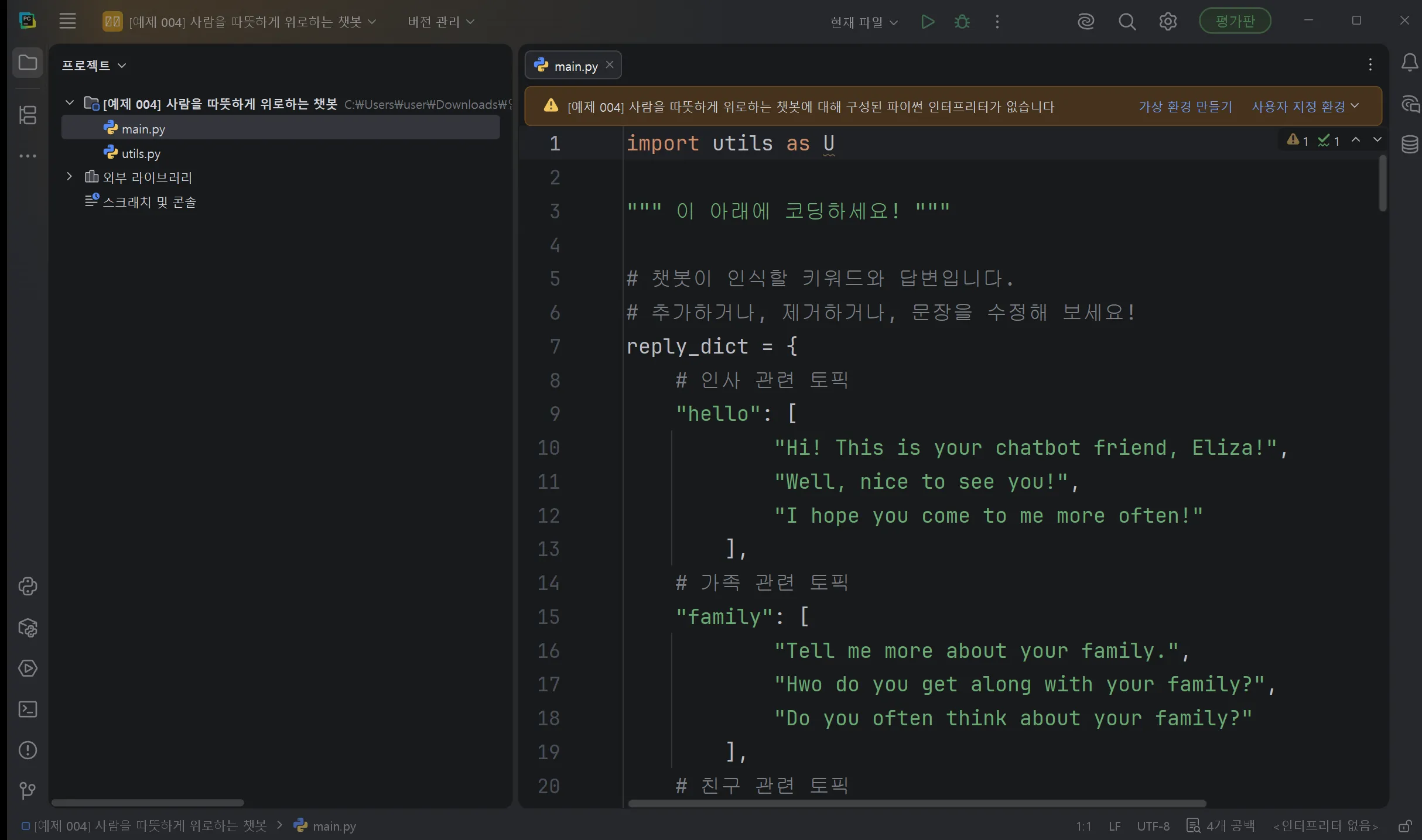Open the AI assistant swirl icon
This screenshot has width=1422, height=840.
coord(1086,22)
